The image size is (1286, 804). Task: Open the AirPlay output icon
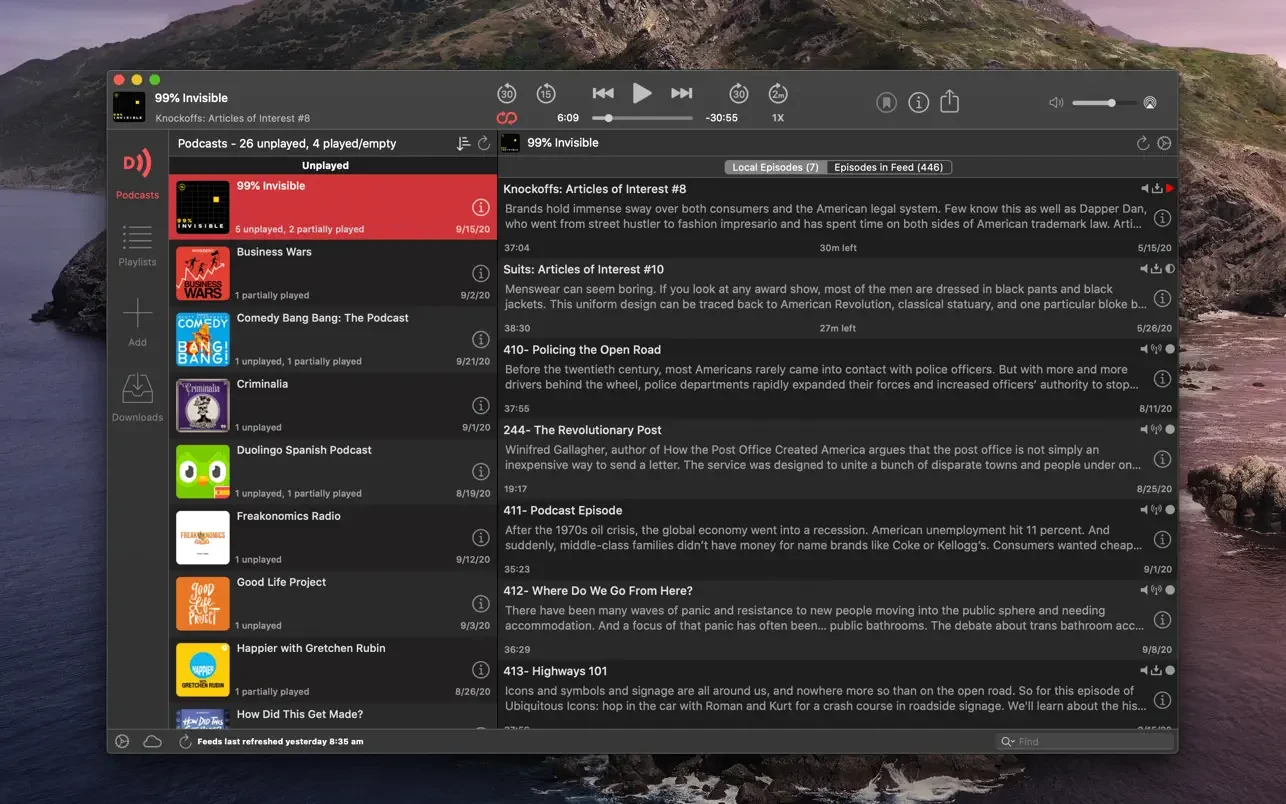[x=1150, y=103]
